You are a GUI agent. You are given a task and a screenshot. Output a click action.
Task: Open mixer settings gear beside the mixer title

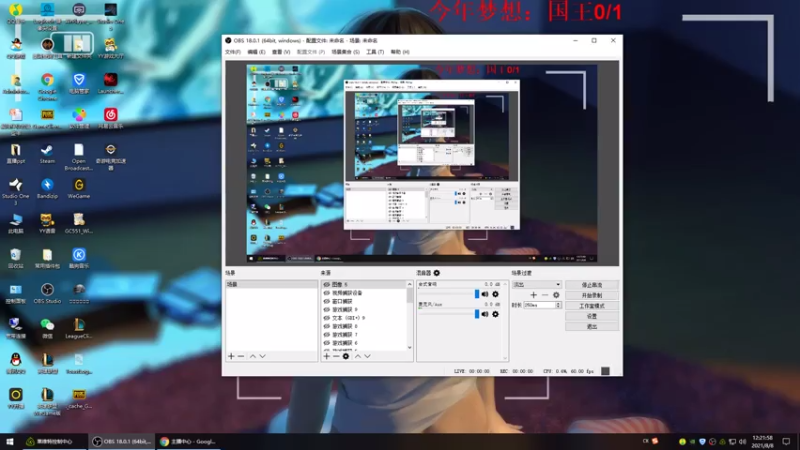tap(437, 273)
